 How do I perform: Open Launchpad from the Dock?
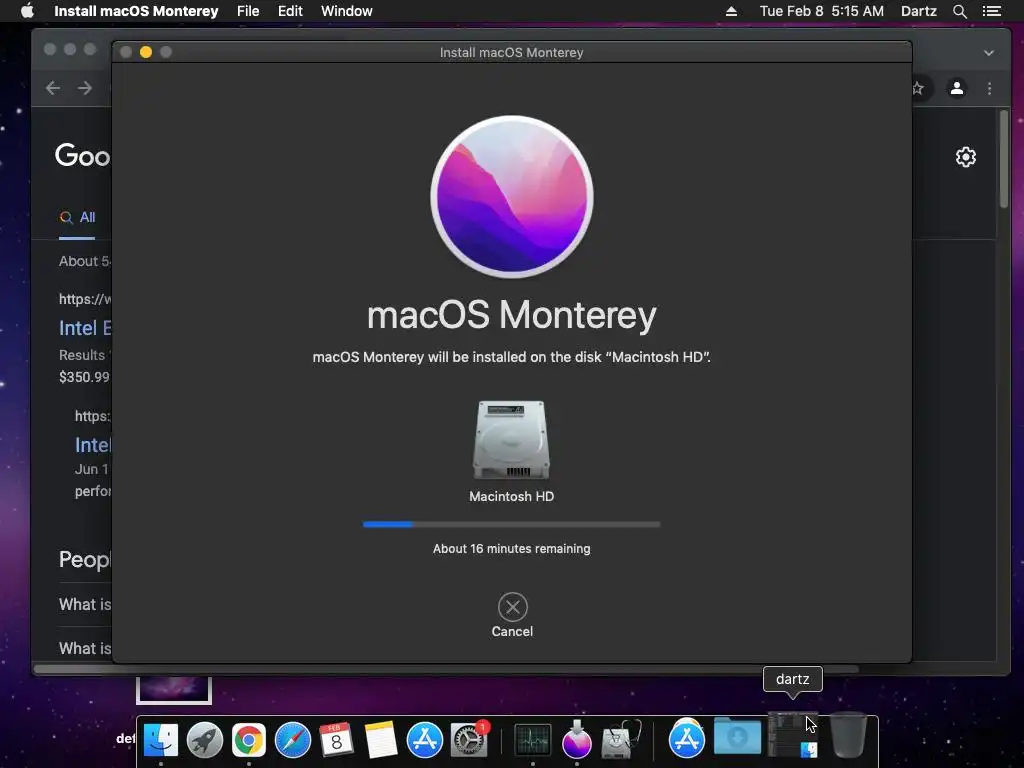(x=204, y=740)
